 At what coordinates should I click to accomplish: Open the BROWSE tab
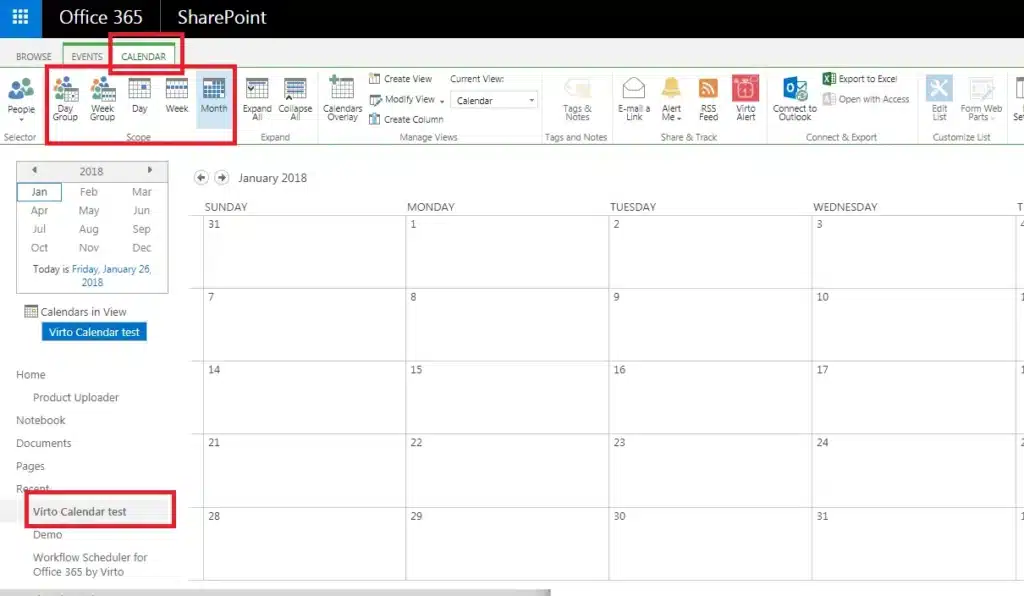tap(33, 57)
